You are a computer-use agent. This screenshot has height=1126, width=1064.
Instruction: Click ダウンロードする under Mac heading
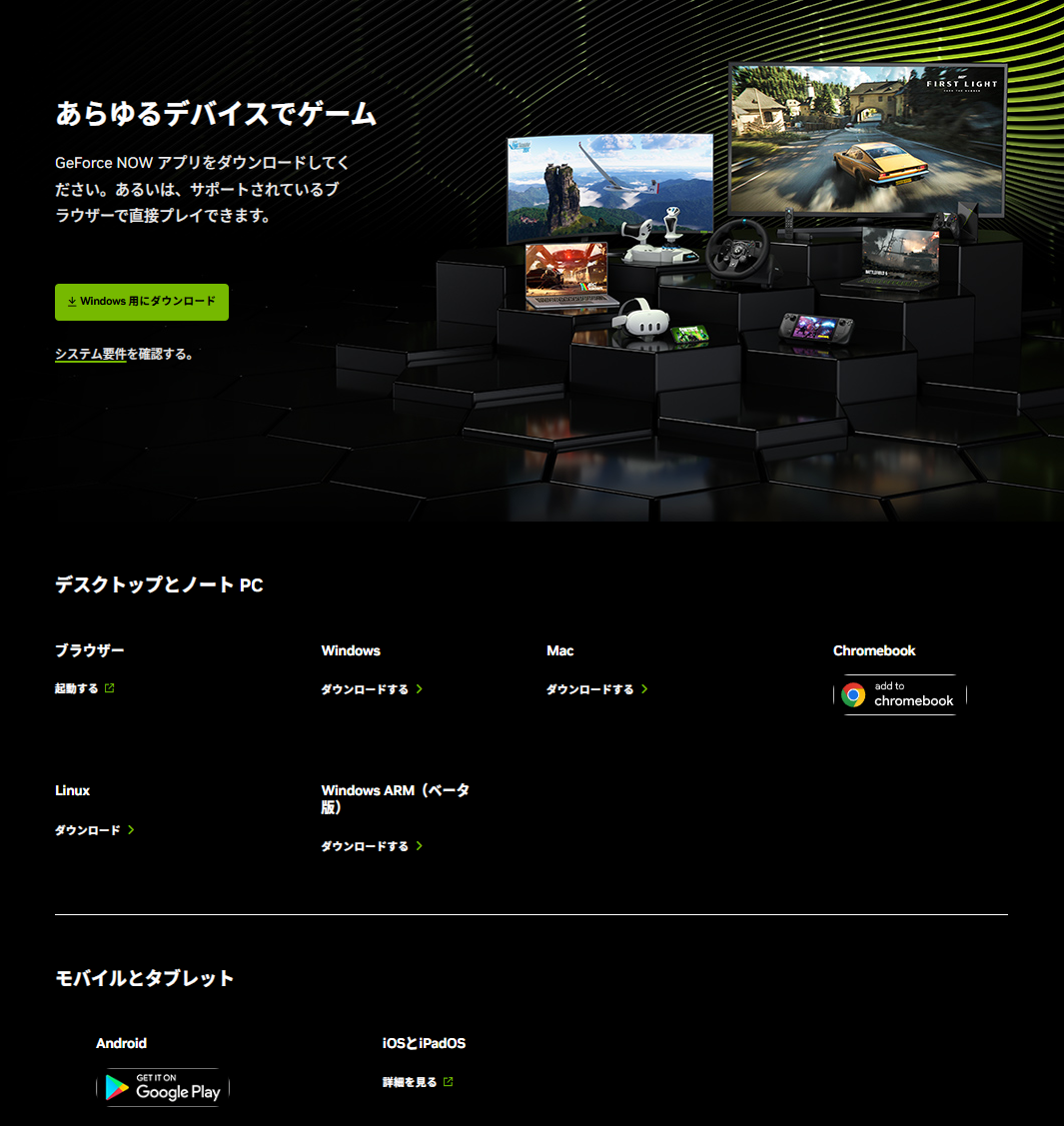point(589,688)
